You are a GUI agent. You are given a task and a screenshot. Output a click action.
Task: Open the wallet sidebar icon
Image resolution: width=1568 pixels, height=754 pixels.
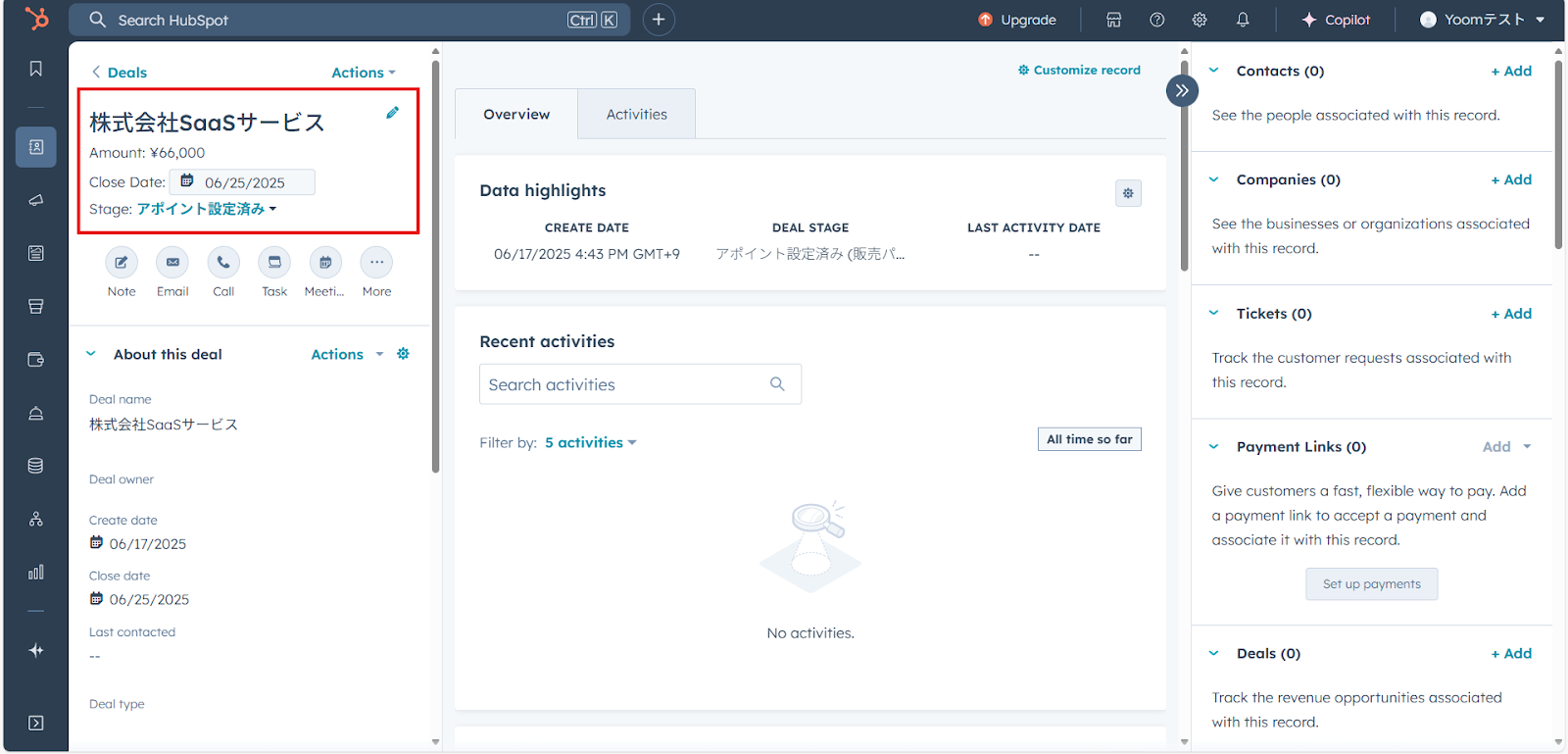(36, 360)
